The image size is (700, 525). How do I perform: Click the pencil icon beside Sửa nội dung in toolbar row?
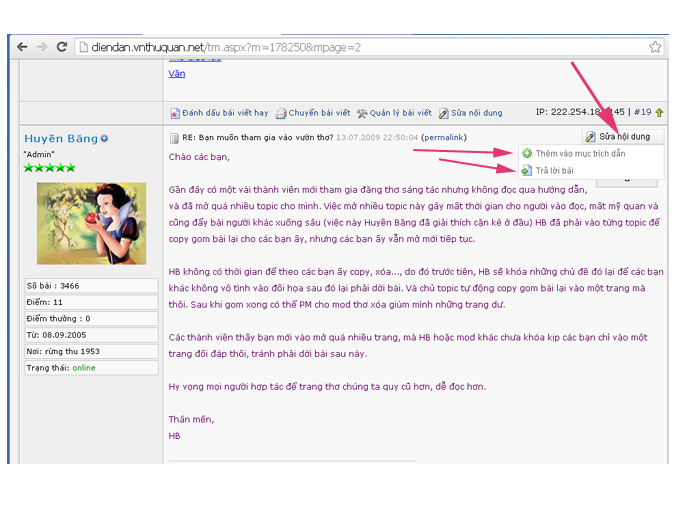[x=443, y=113]
